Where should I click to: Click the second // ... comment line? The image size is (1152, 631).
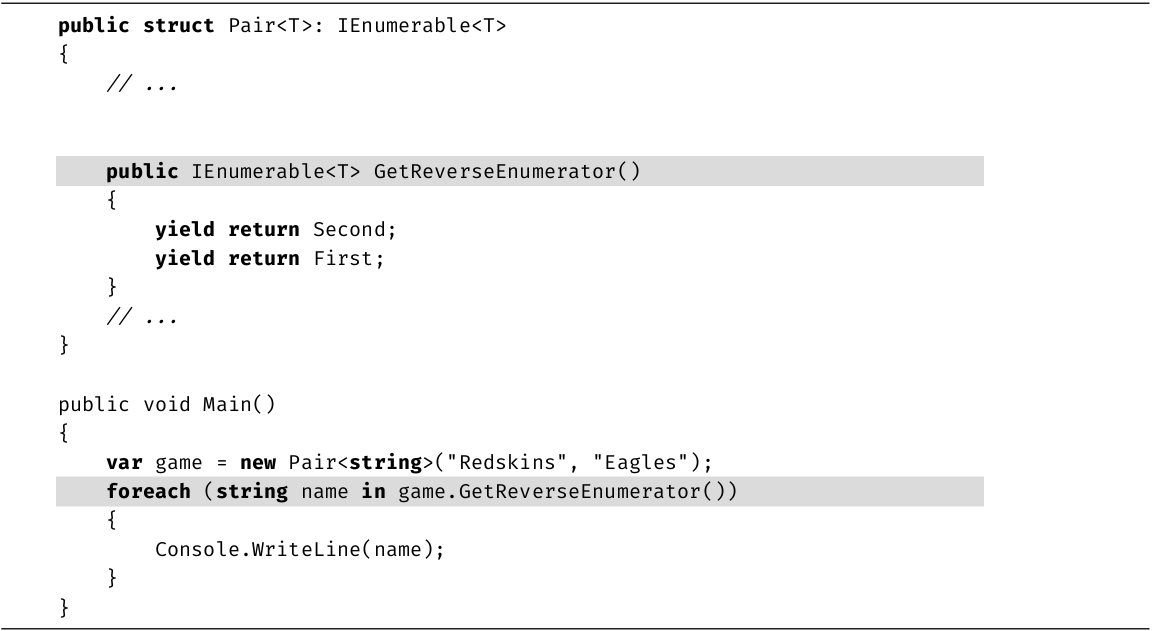(x=142, y=317)
